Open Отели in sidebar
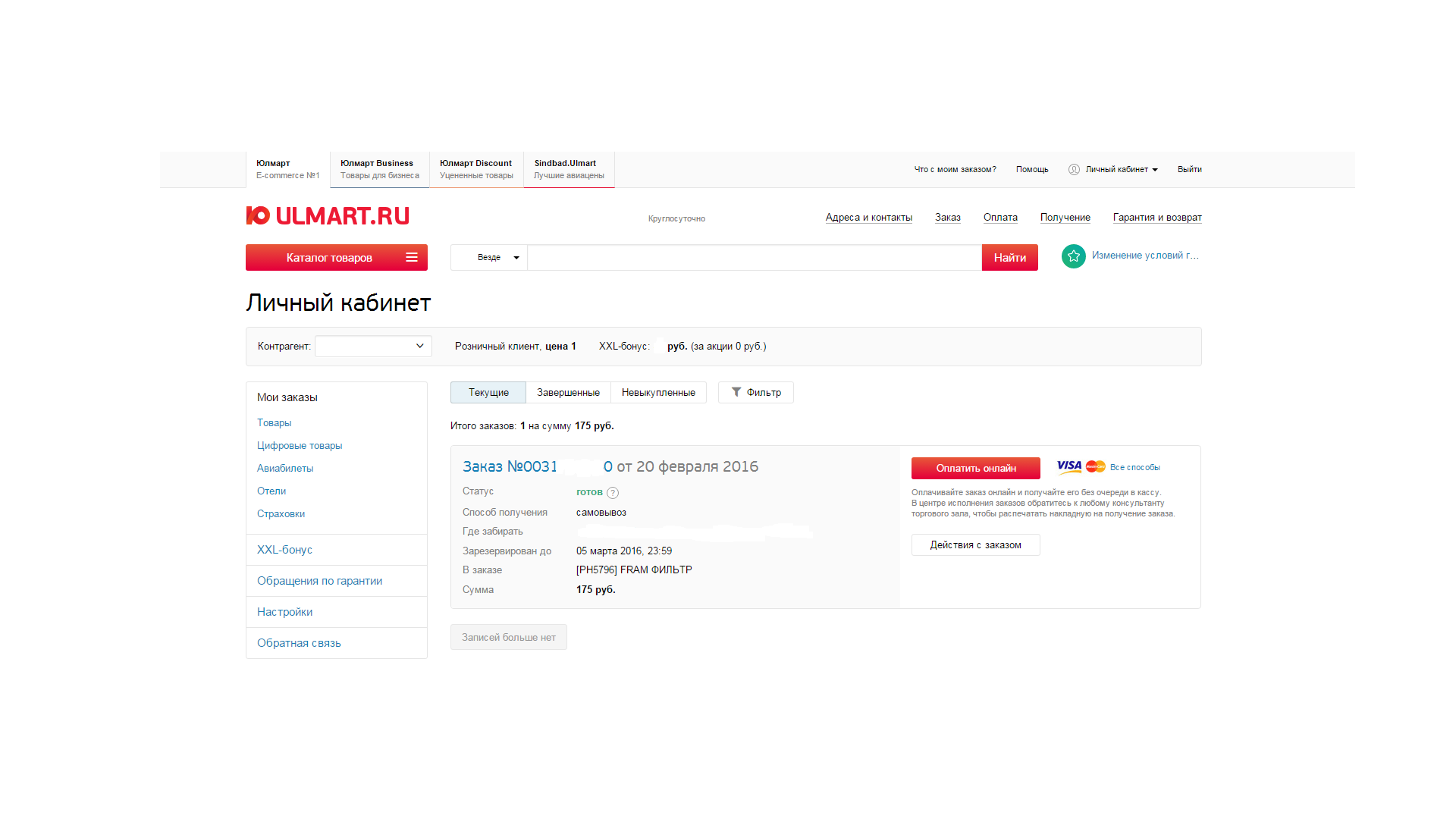The image size is (1456, 819). pyautogui.click(x=271, y=491)
